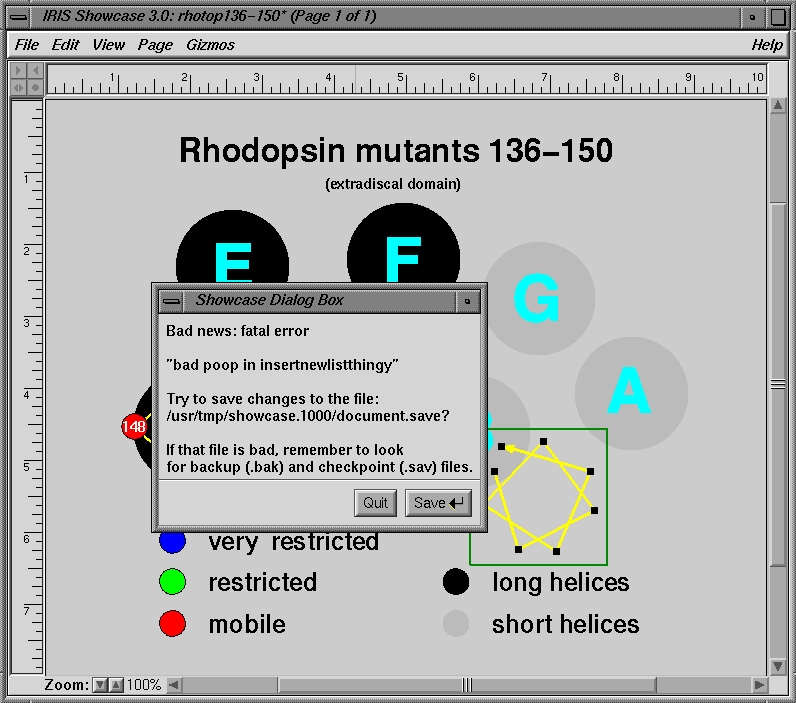Click the vertical scrollbar up arrow
796x703 pixels.
point(778,106)
